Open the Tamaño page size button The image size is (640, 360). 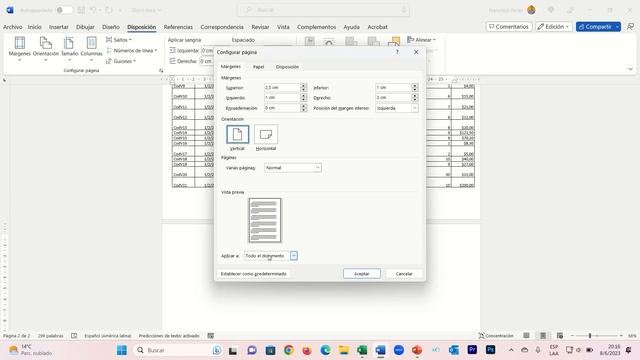point(69,49)
